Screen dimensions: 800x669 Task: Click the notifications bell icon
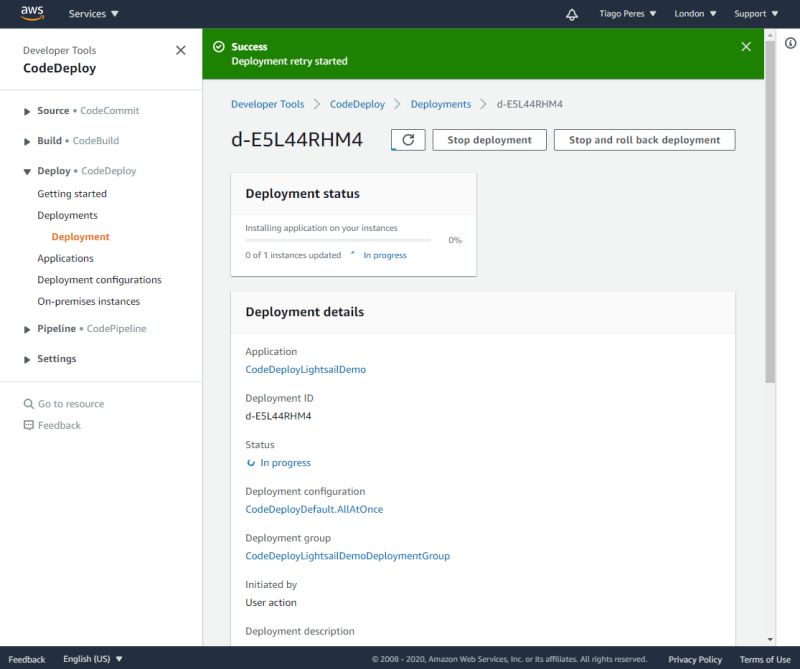(x=570, y=14)
